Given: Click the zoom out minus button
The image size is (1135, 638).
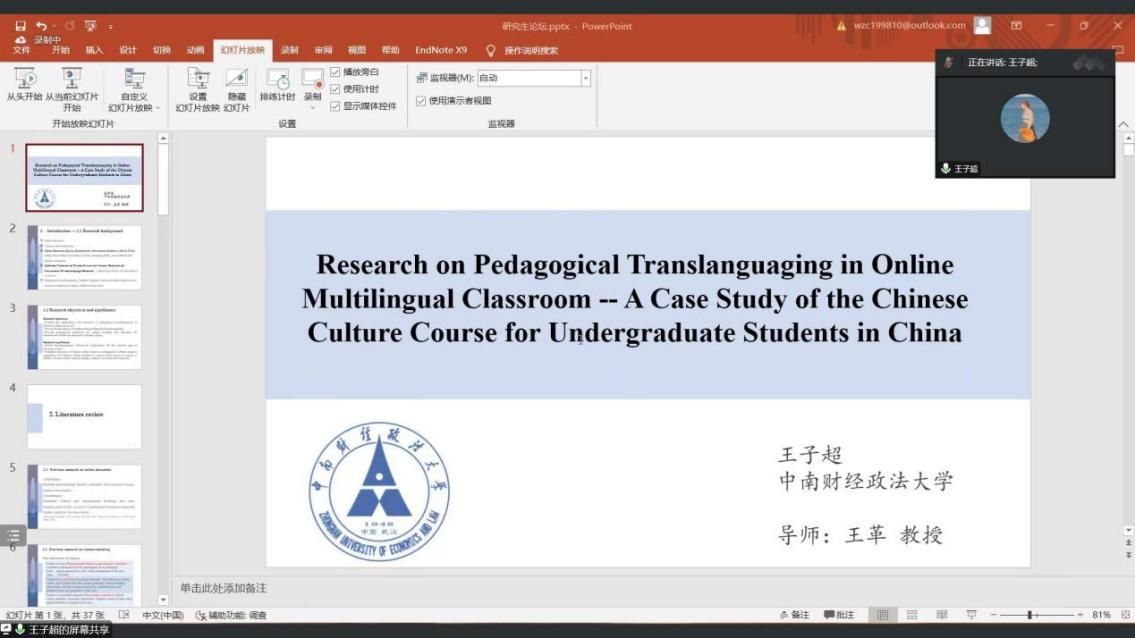Looking at the screenshot, I should 993,615.
